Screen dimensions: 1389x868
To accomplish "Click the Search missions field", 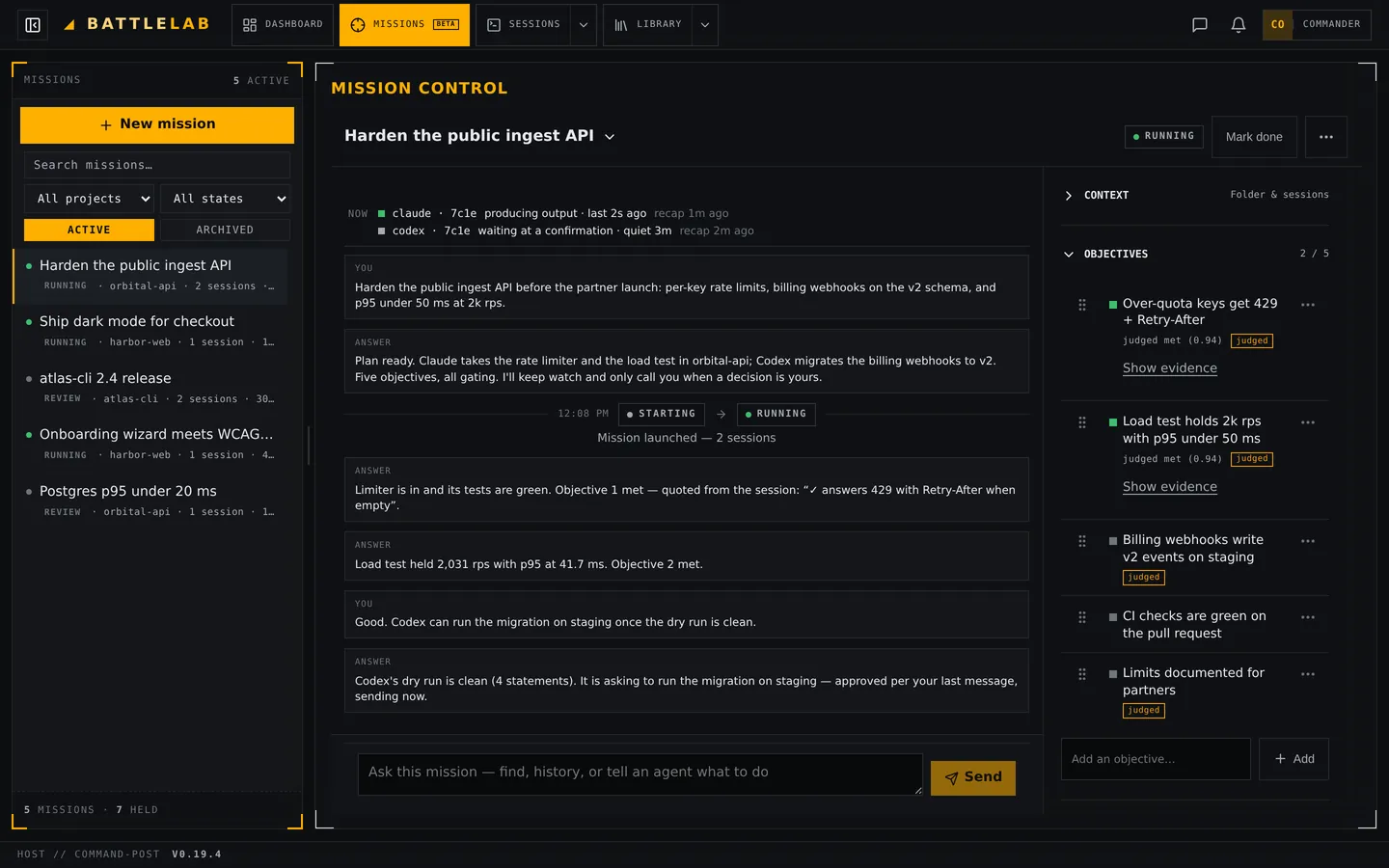I will point(157,165).
